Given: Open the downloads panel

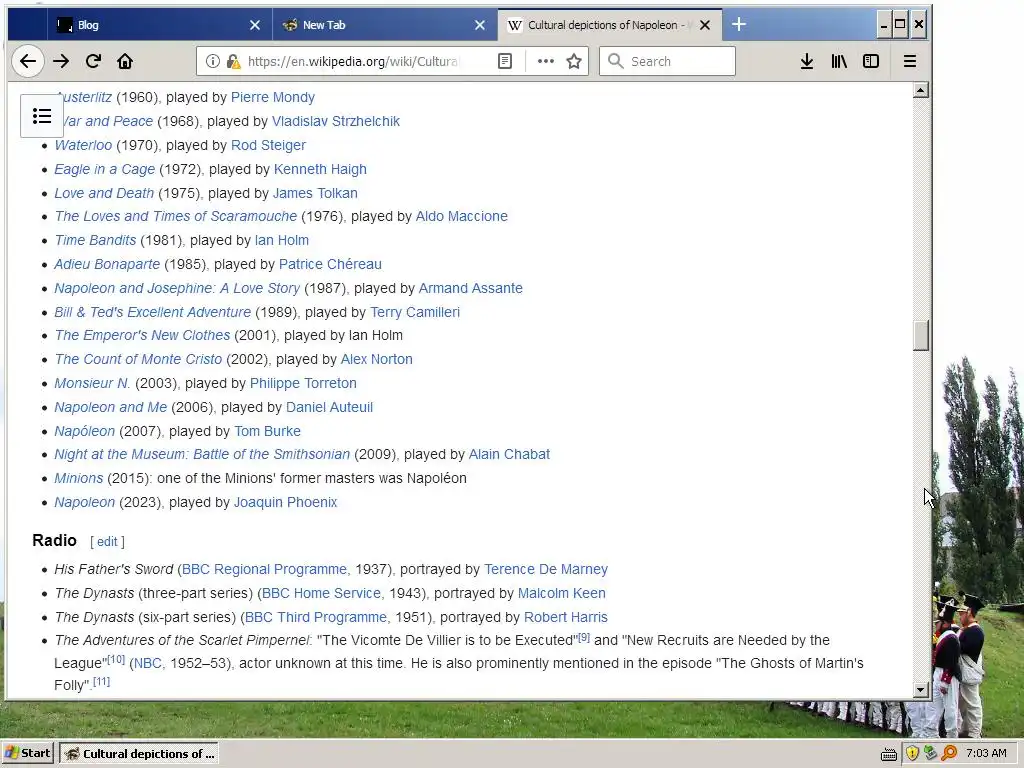Looking at the screenshot, I should (807, 61).
